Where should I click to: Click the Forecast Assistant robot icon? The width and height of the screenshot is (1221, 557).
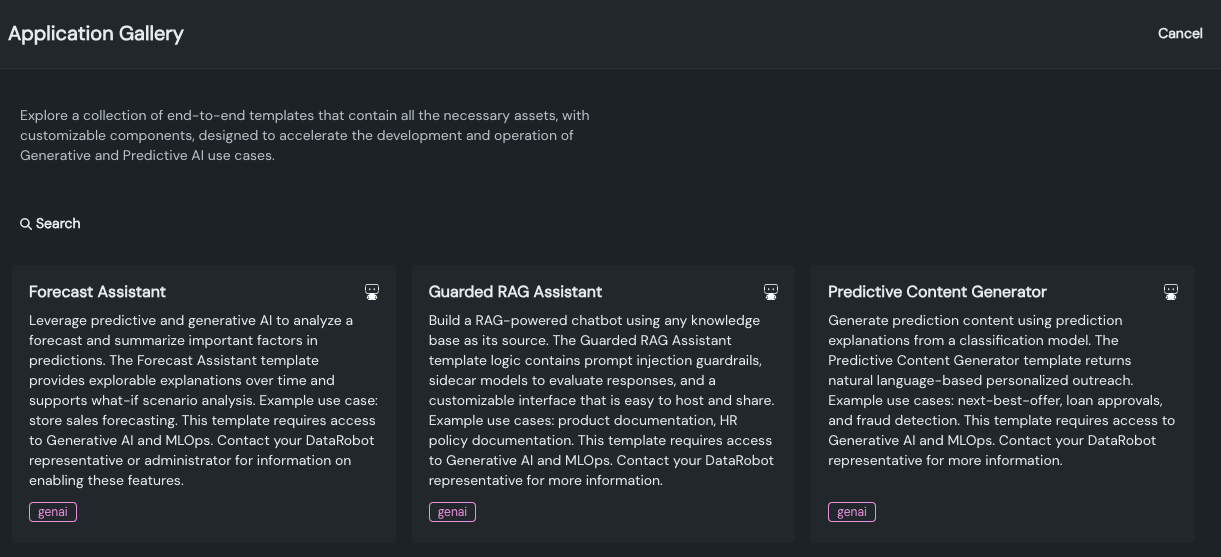point(372,292)
